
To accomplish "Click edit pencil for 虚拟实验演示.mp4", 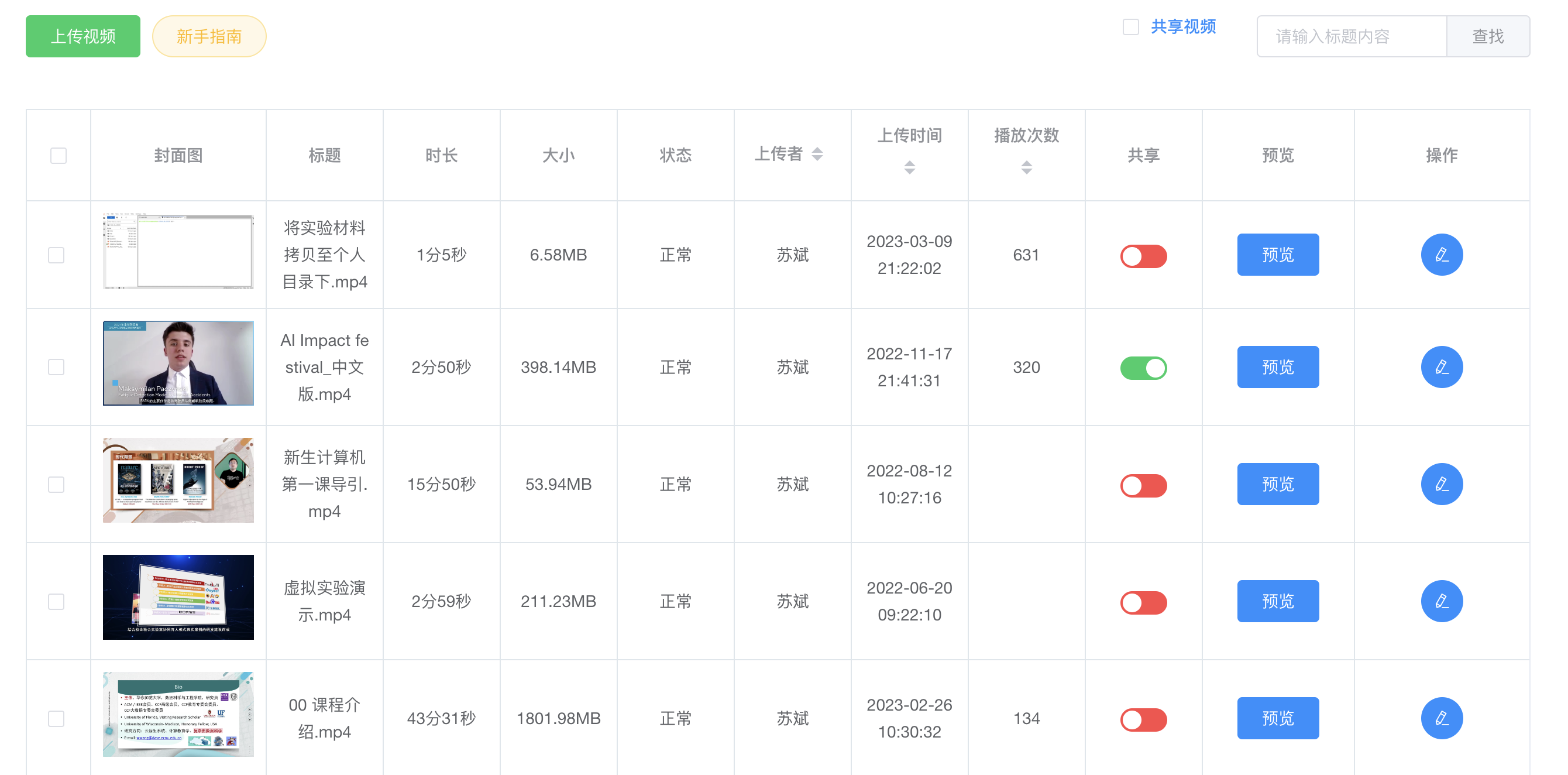I will [x=1441, y=601].
